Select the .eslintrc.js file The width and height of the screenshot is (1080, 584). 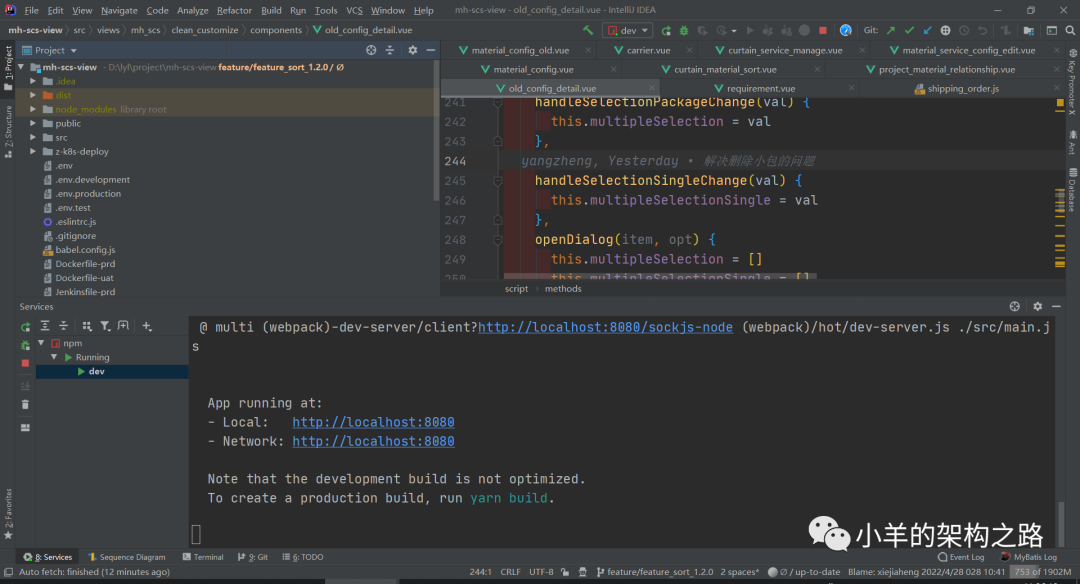tap(75, 222)
